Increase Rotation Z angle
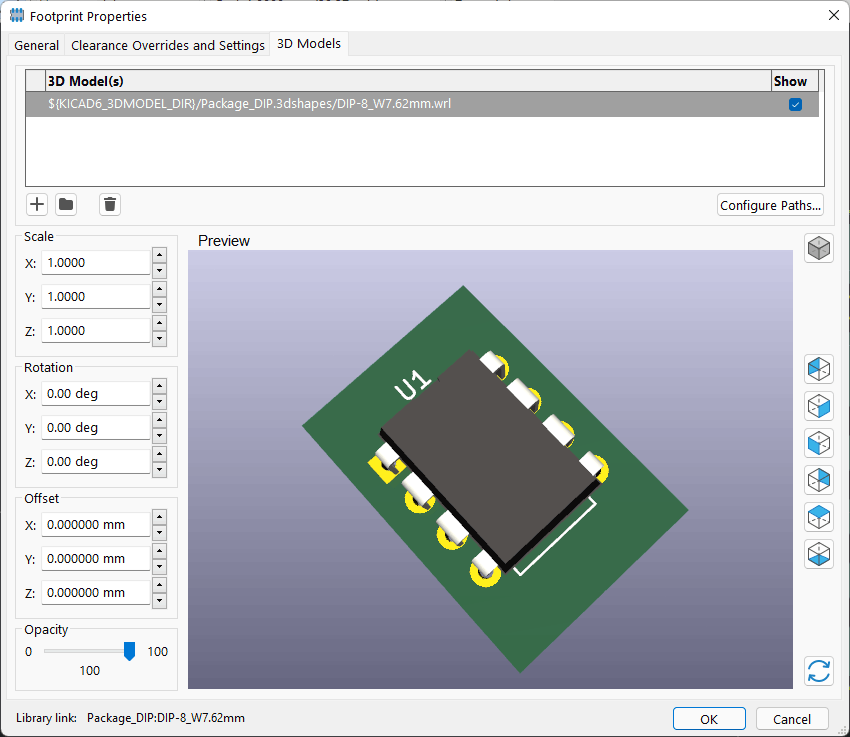Viewport: 850px width, 737px height. point(159,454)
